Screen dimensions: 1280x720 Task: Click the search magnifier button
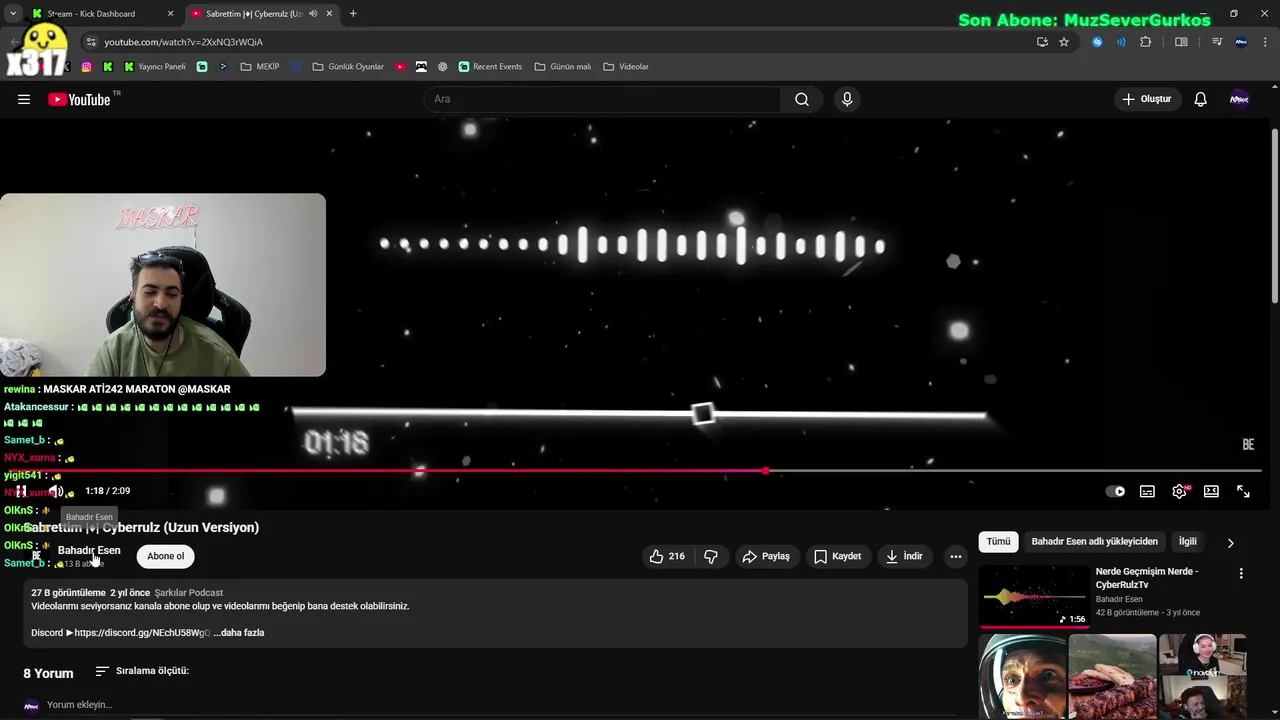[x=802, y=99]
